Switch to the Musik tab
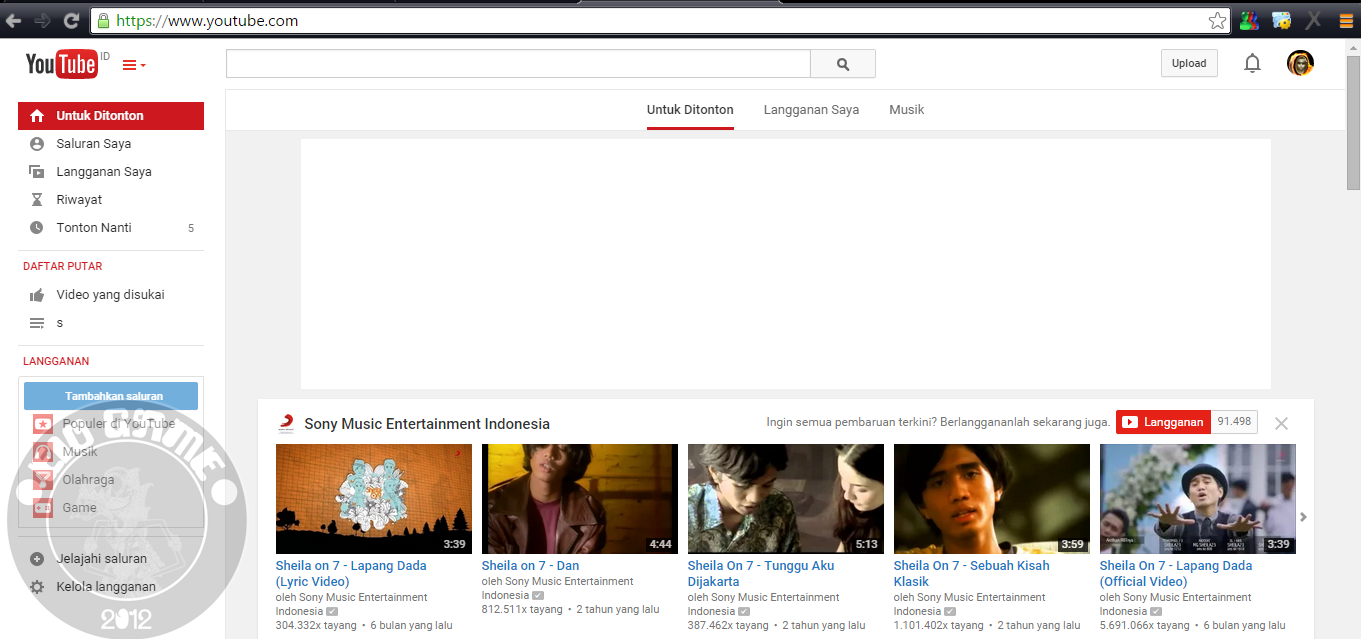The image size is (1361, 639). pos(906,110)
